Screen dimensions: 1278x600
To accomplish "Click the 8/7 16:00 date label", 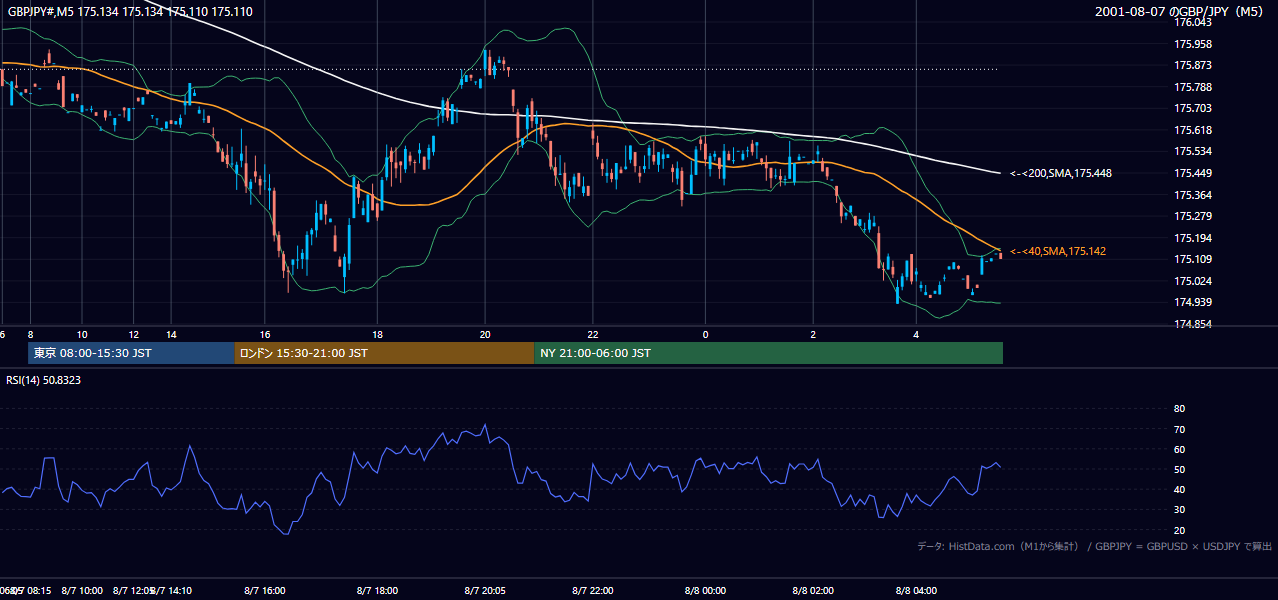I will click(x=265, y=591).
